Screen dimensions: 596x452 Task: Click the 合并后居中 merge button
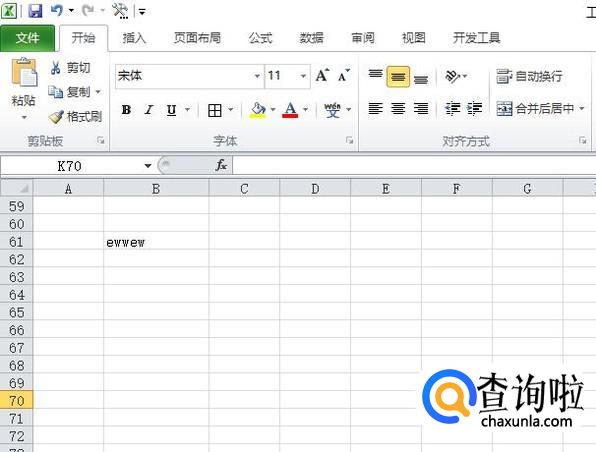[536, 109]
